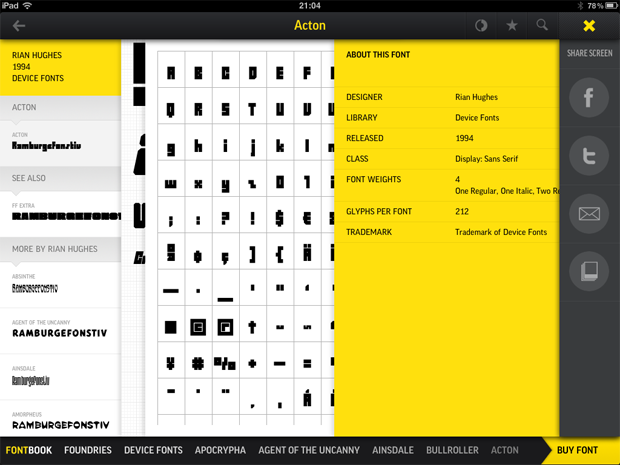This screenshot has height=465, width=620.
Task: Tap the Acton title in top bar
Action: pyautogui.click(x=310, y=25)
